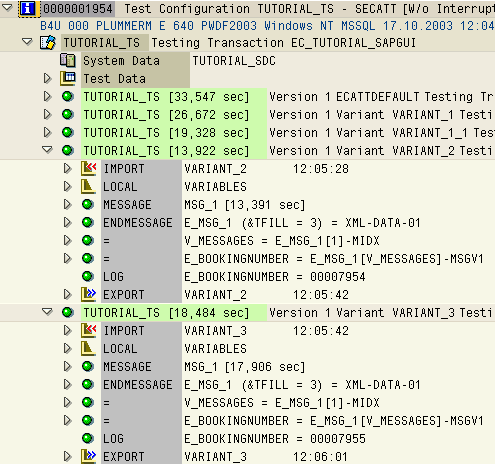Click the blue info icon beside log 0000001954
This screenshot has width=495, height=464.
pos(28,9)
